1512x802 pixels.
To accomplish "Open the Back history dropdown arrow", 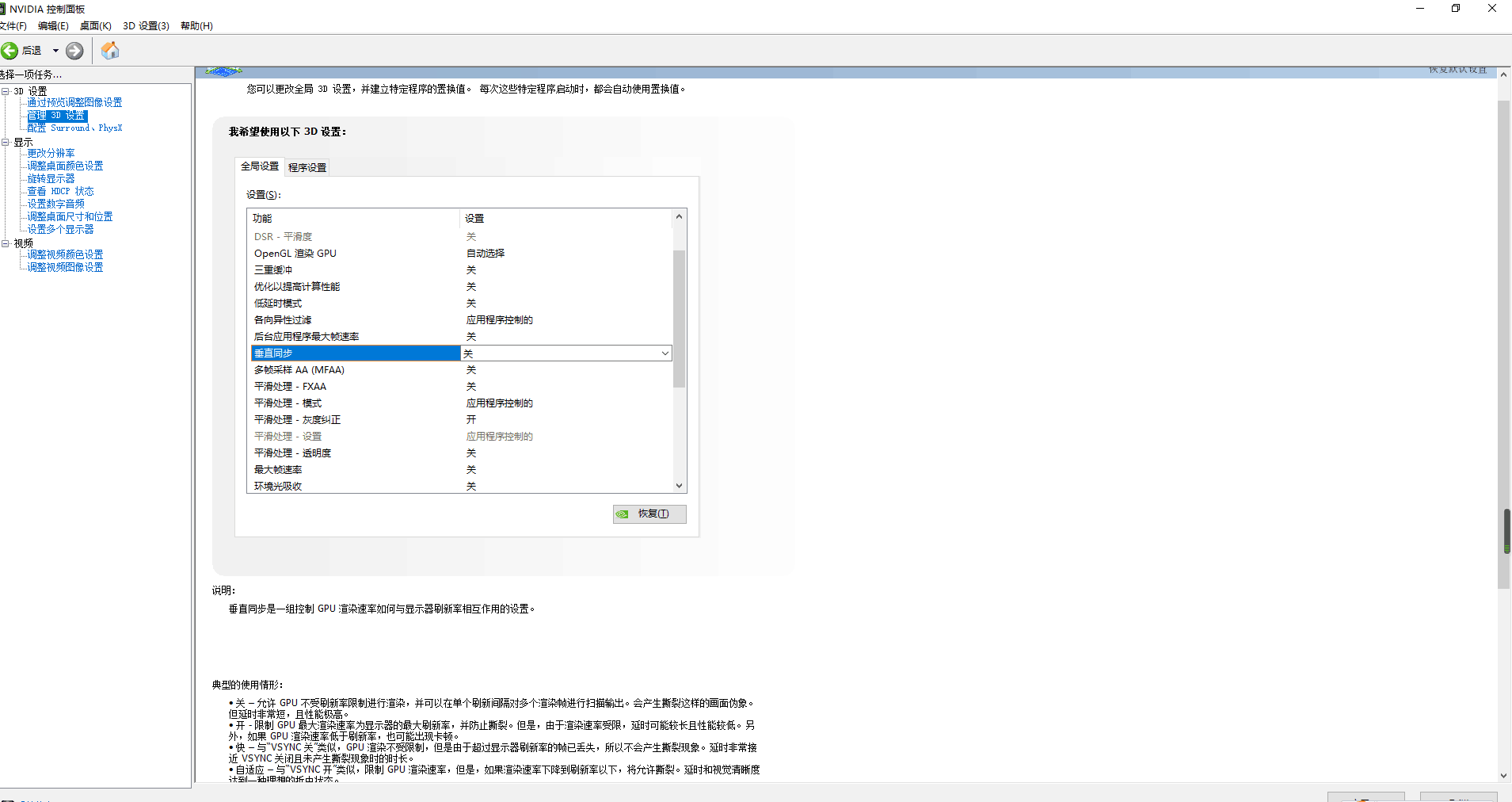I will coord(55,51).
